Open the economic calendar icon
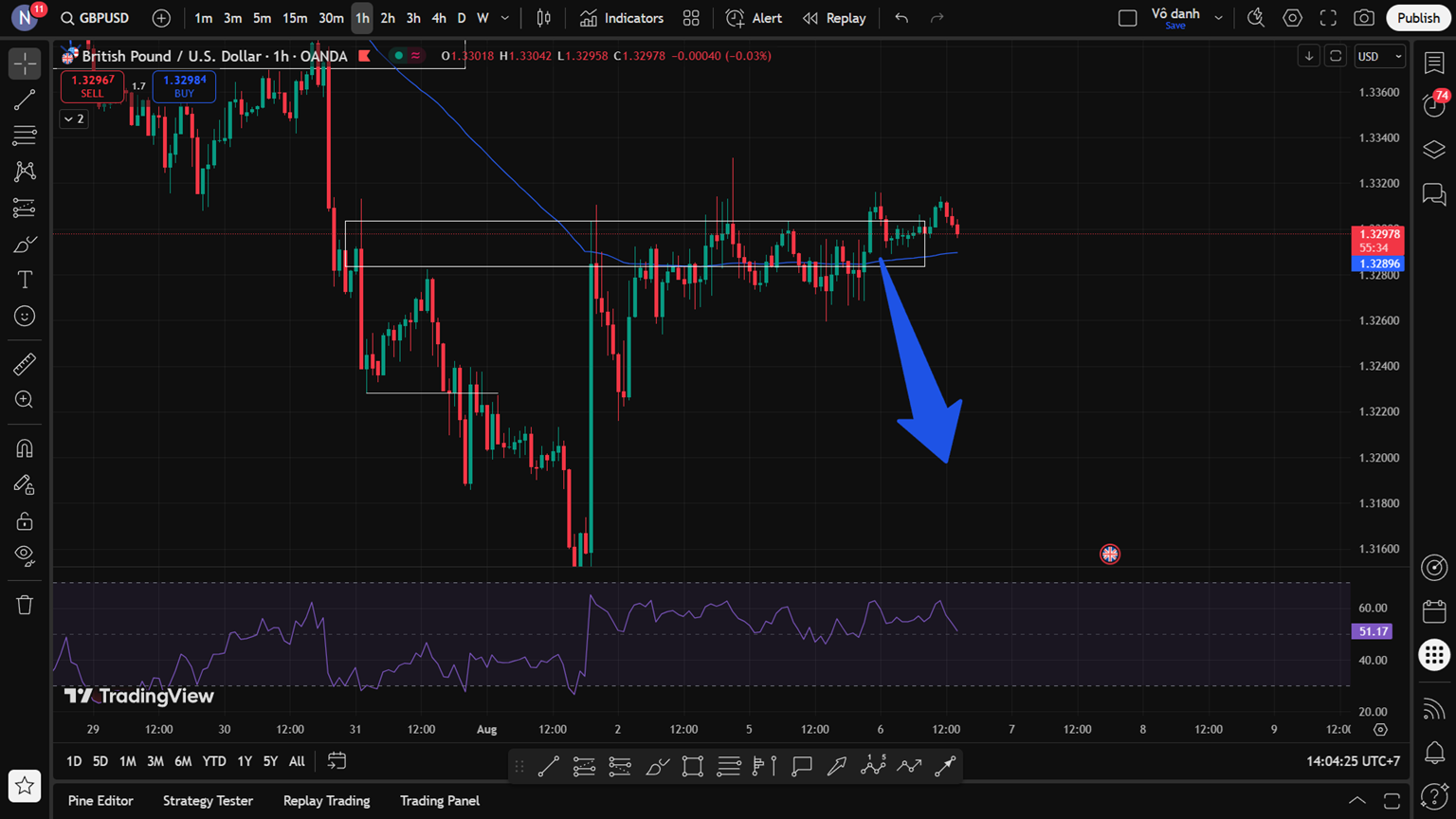 1434,611
